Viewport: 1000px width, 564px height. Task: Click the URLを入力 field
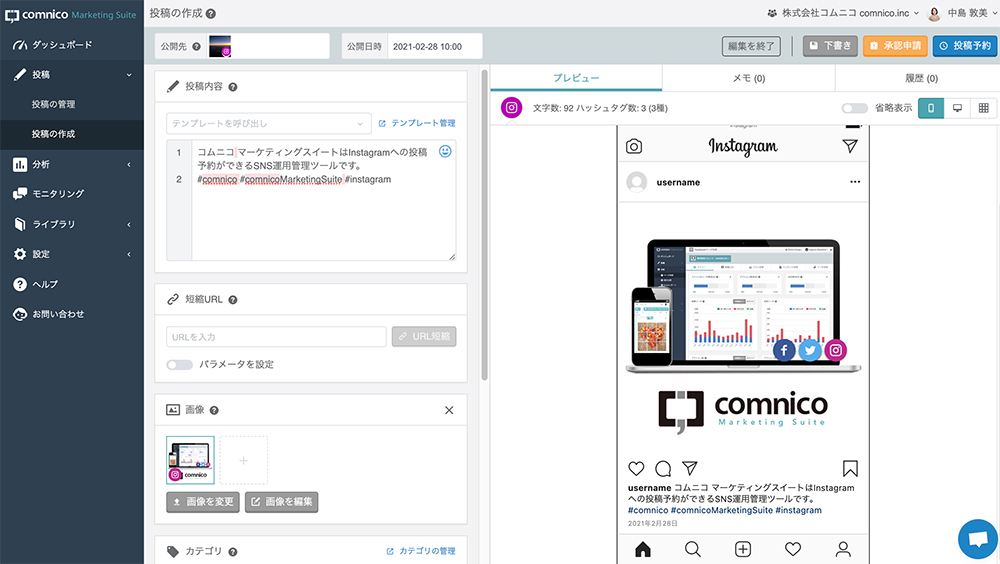pos(276,337)
